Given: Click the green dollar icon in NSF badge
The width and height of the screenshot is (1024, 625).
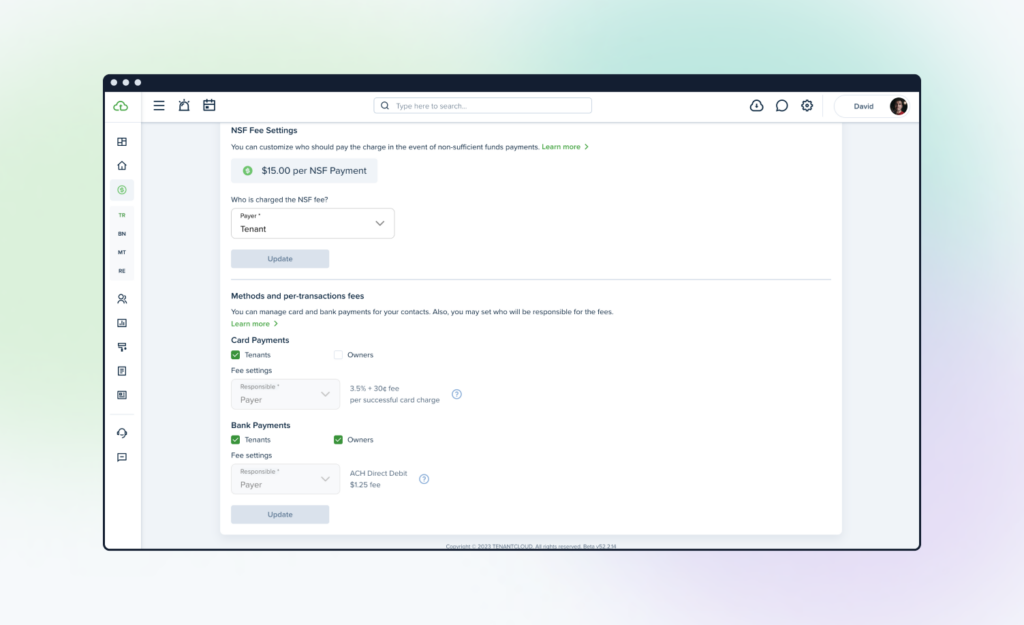Looking at the screenshot, I should tap(248, 170).
